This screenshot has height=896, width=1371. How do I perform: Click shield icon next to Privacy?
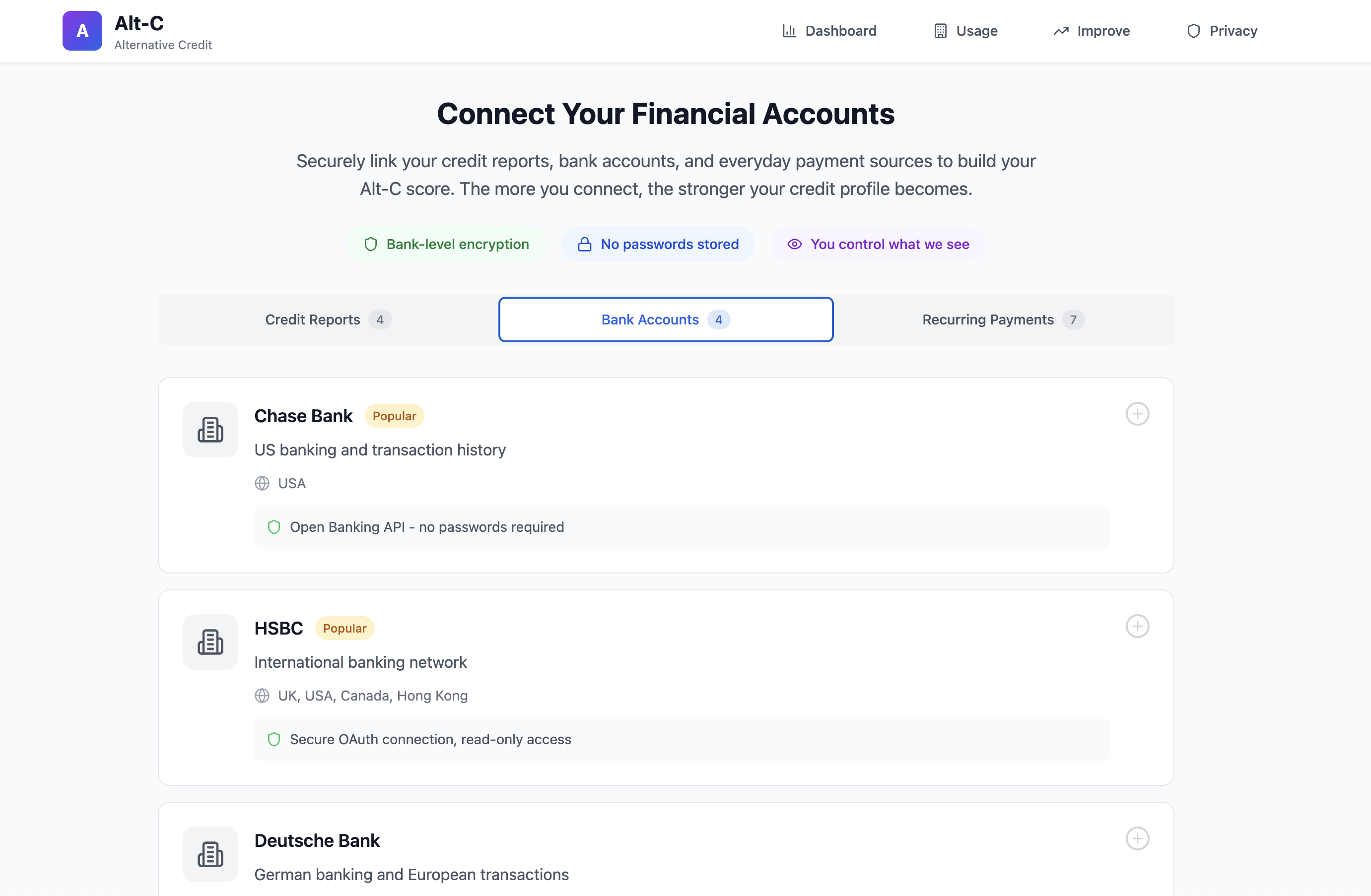[x=1194, y=31]
